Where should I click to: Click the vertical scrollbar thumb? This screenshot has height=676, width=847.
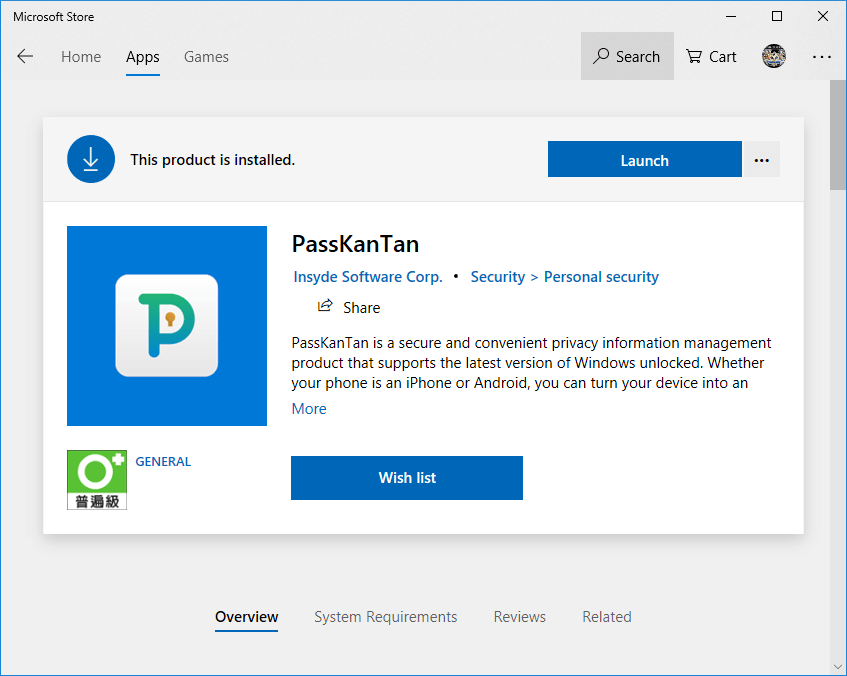point(838,135)
